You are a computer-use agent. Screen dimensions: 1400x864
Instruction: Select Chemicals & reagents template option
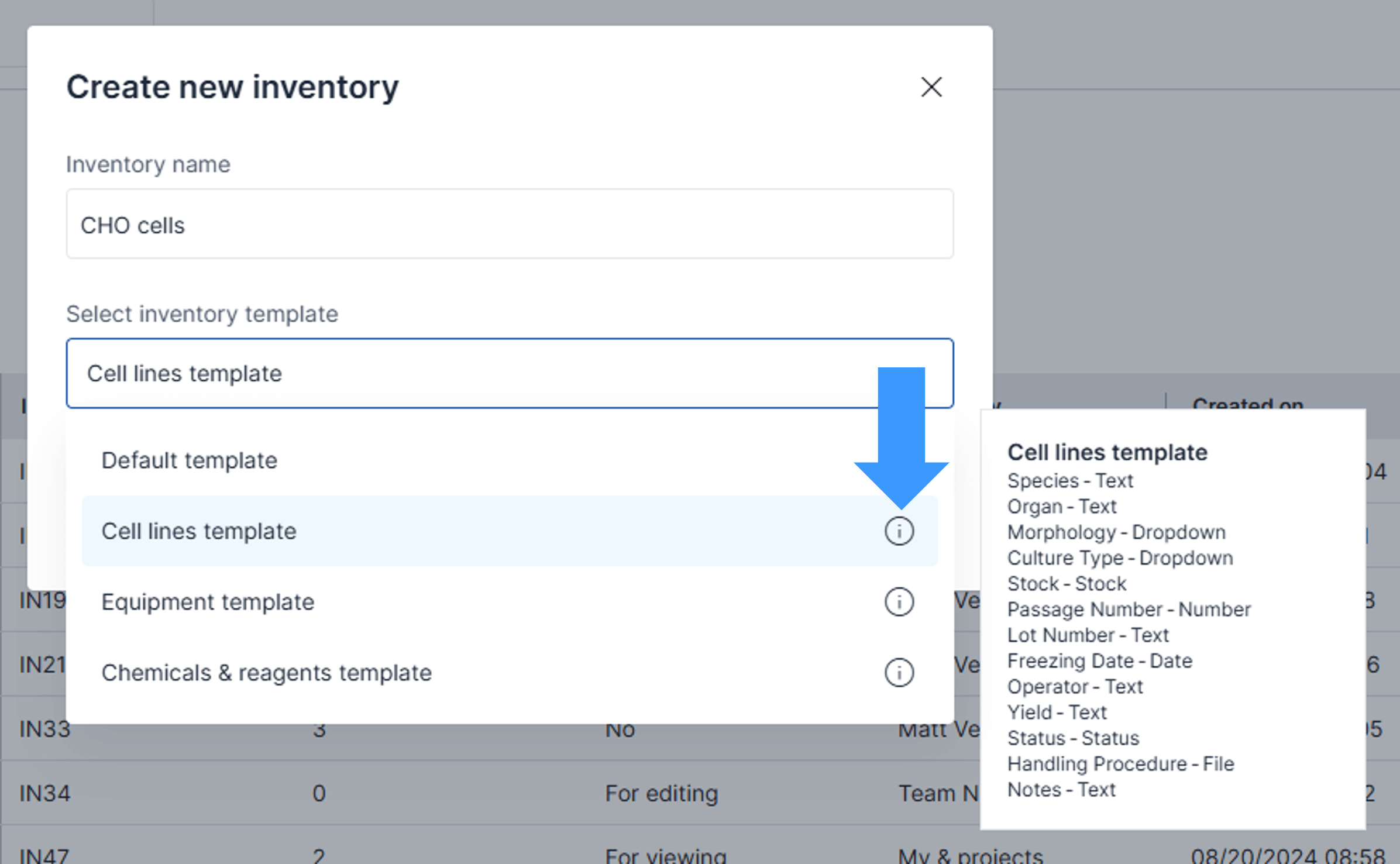(266, 673)
